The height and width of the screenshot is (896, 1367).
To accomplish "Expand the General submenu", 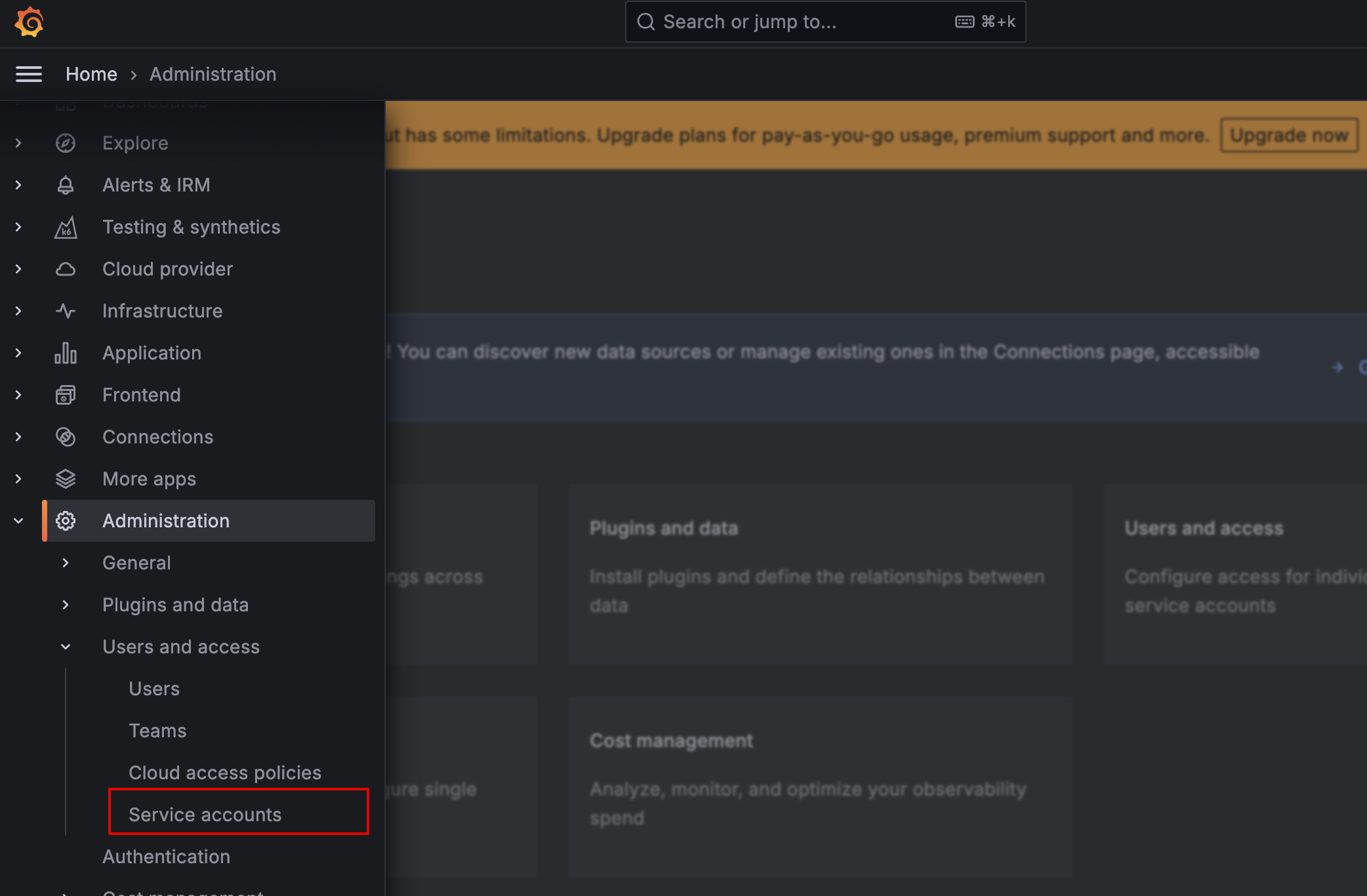I will click(x=66, y=563).
